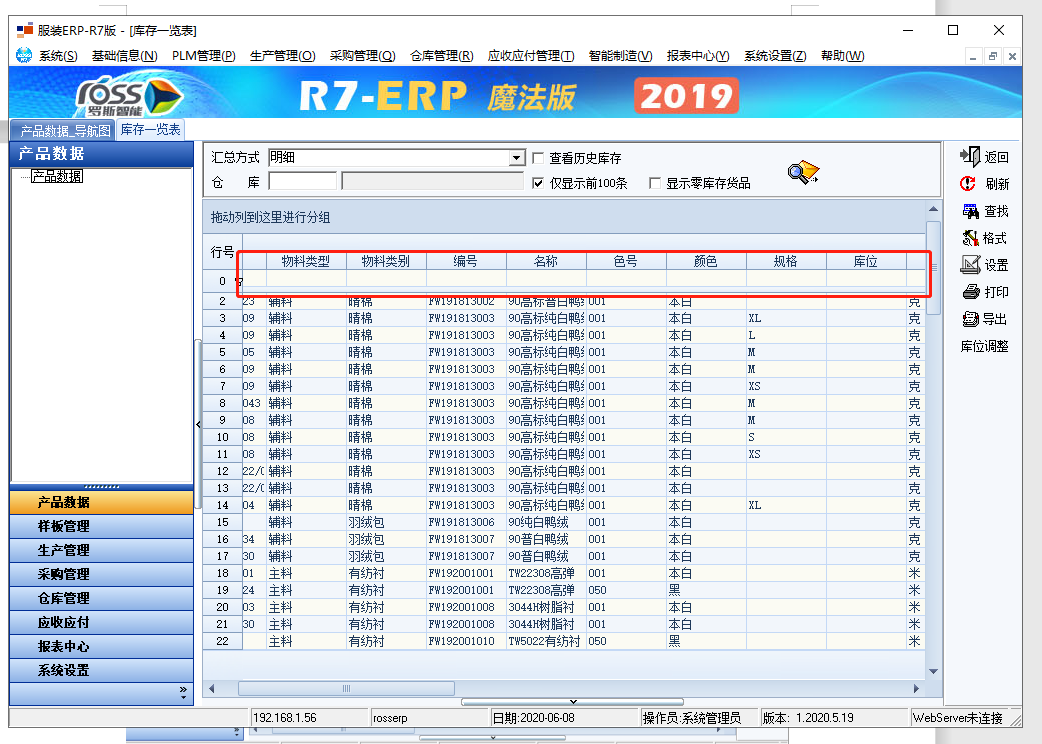Sort by 物料类别 column header
The height and width of the screenshot is (744, 1042).
pos(385,261)
